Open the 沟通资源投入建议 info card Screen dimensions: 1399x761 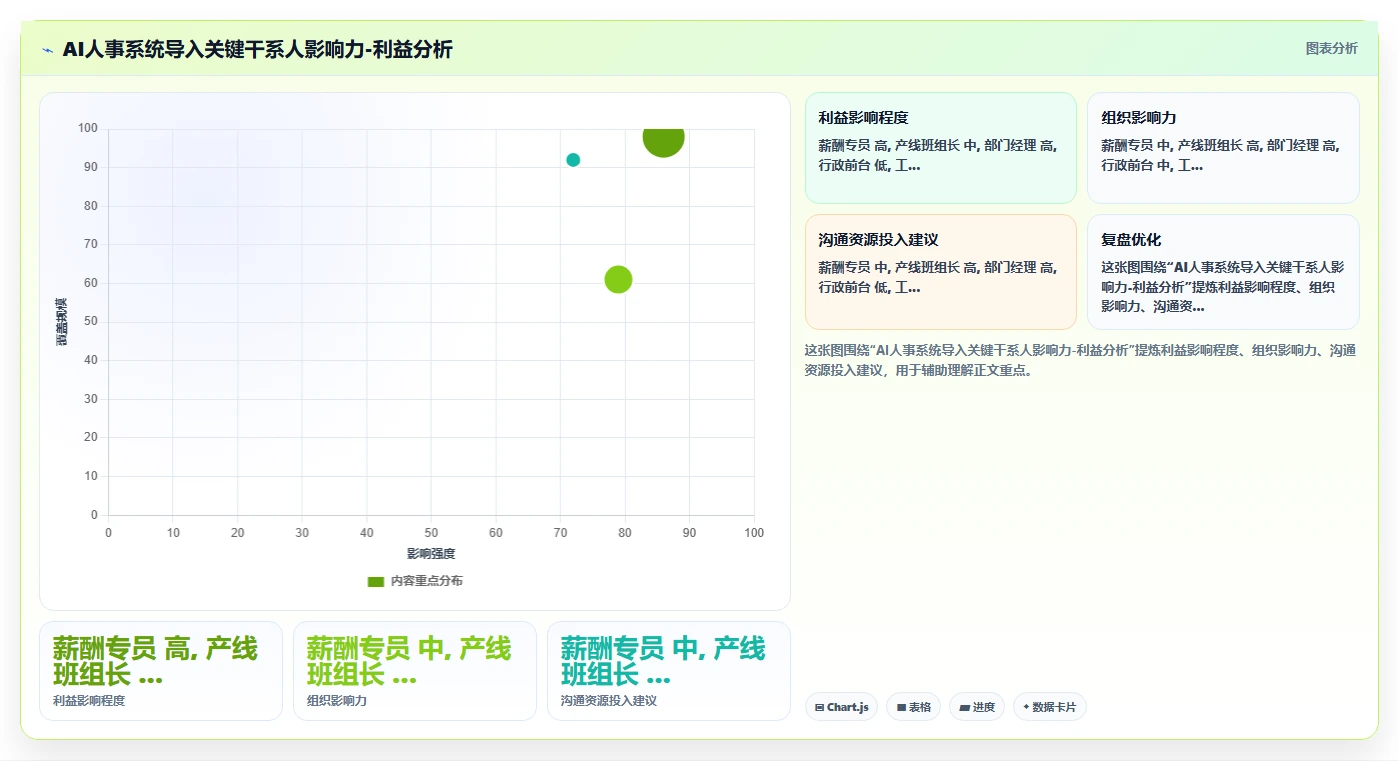tap(941, 272)
